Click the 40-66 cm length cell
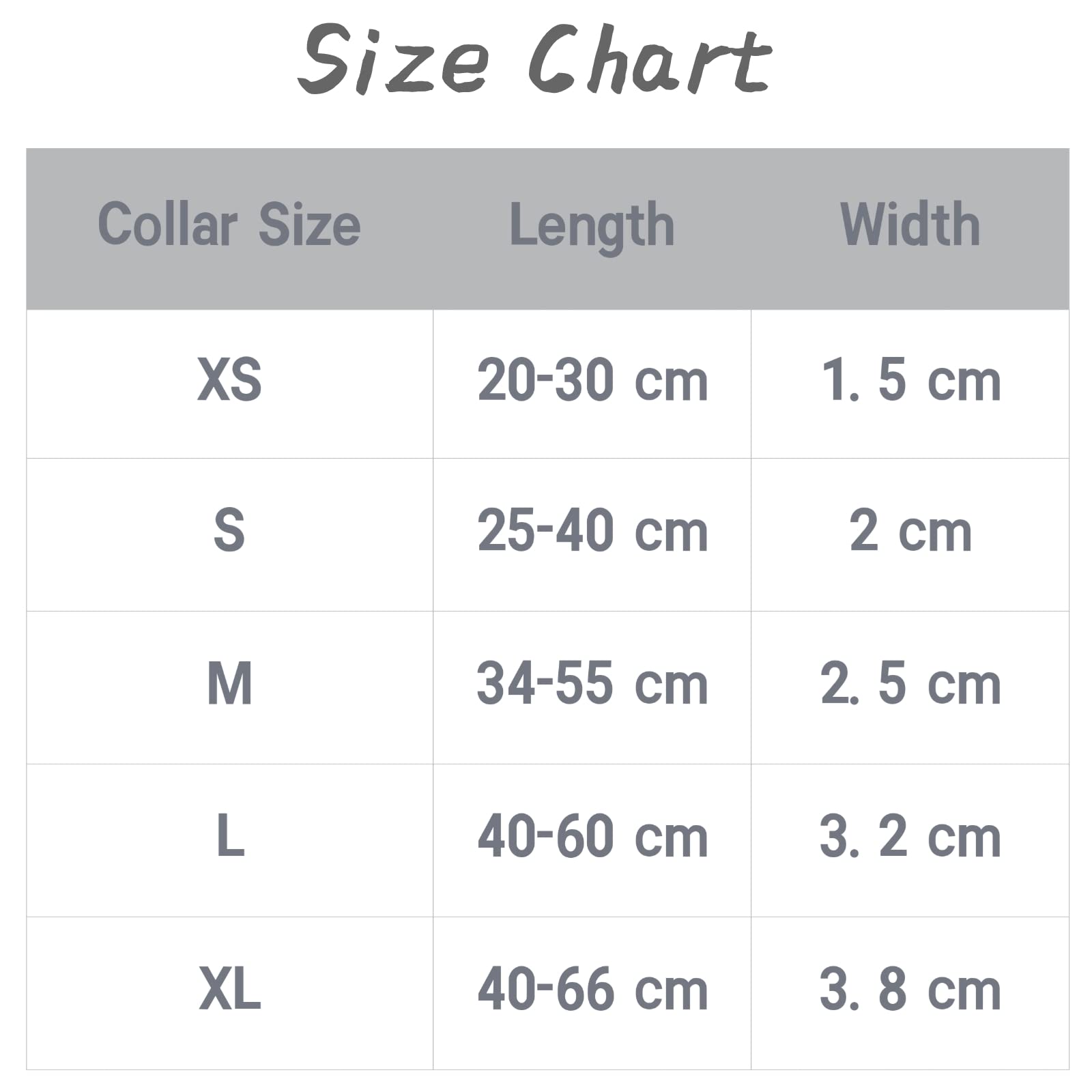This screenshot has height=1092, width=1092. click(x=592, y=990)
